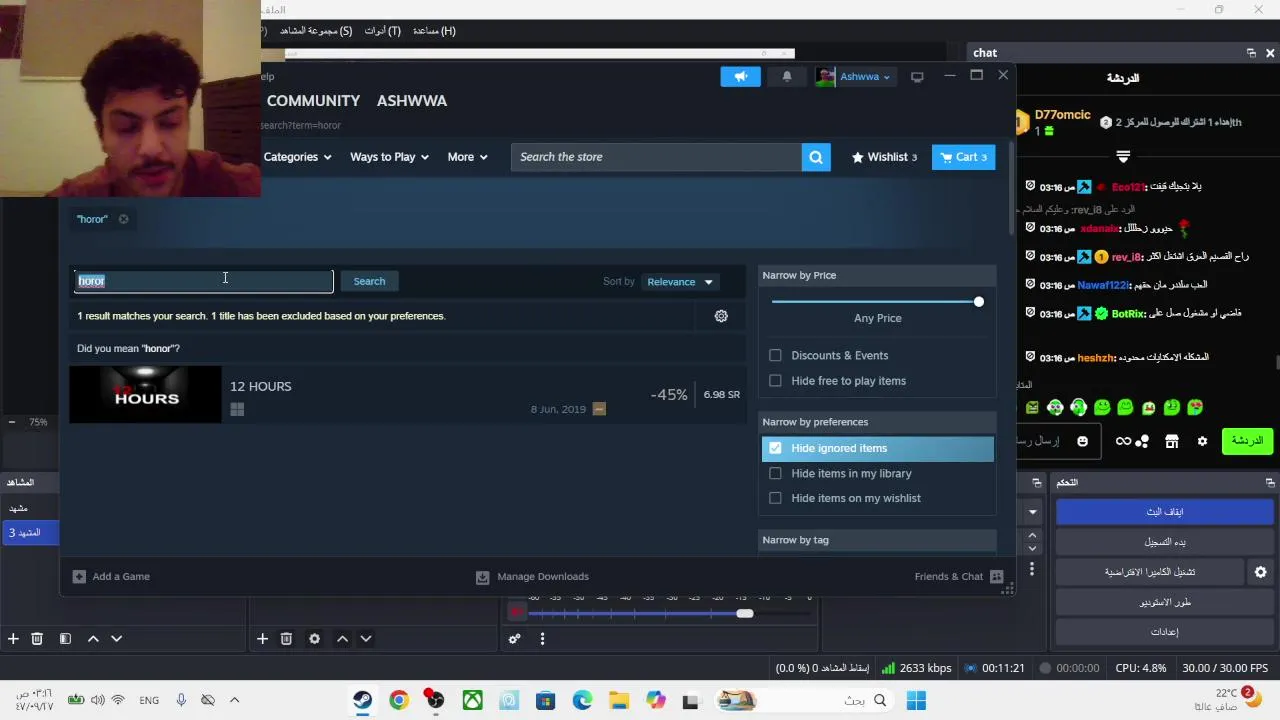The image size is (1280, 720).
Task: Expand Categories store menu
Action: (297, 157)
